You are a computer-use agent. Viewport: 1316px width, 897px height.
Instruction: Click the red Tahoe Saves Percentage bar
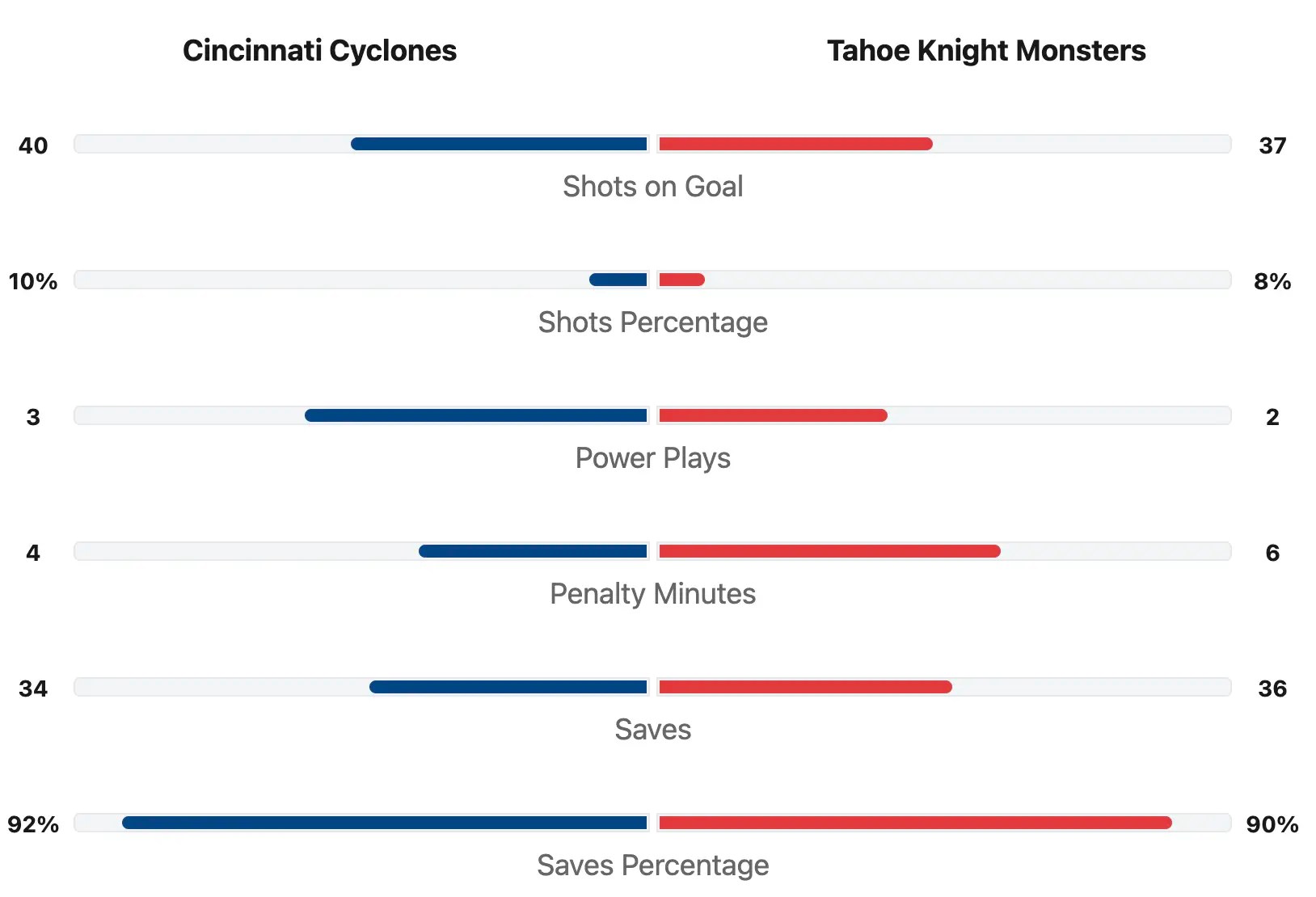point(915,823)
